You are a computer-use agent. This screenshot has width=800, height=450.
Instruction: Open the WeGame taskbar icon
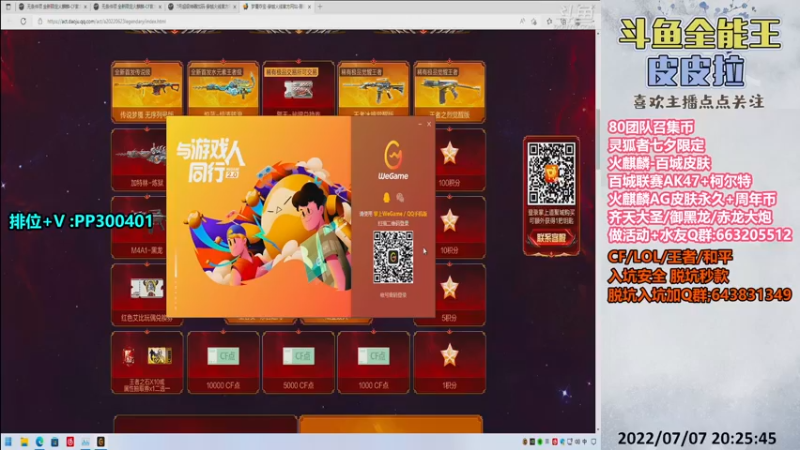click(101, 442)
